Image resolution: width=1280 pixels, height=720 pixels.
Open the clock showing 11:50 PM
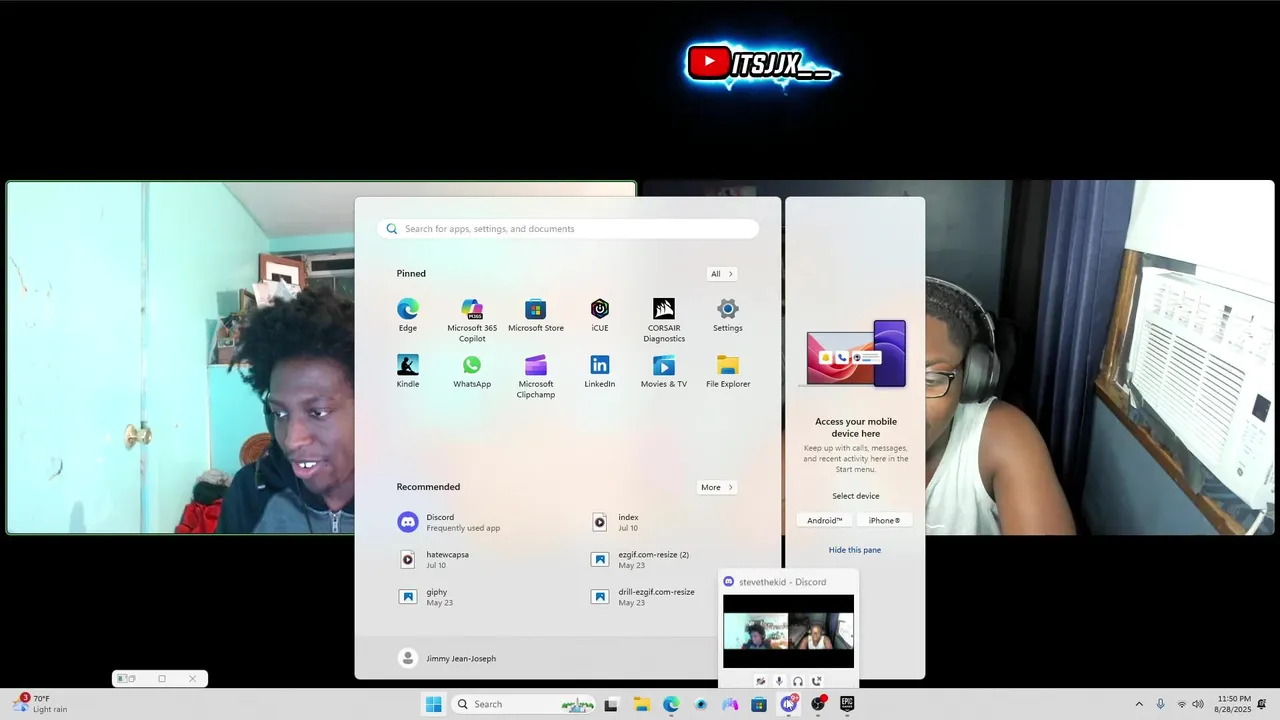[1234, 704]
